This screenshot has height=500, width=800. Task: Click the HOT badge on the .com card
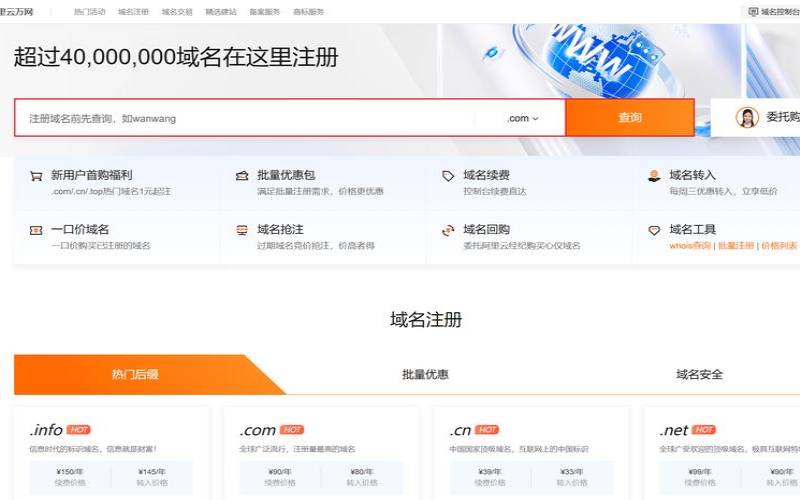[292, 430]
